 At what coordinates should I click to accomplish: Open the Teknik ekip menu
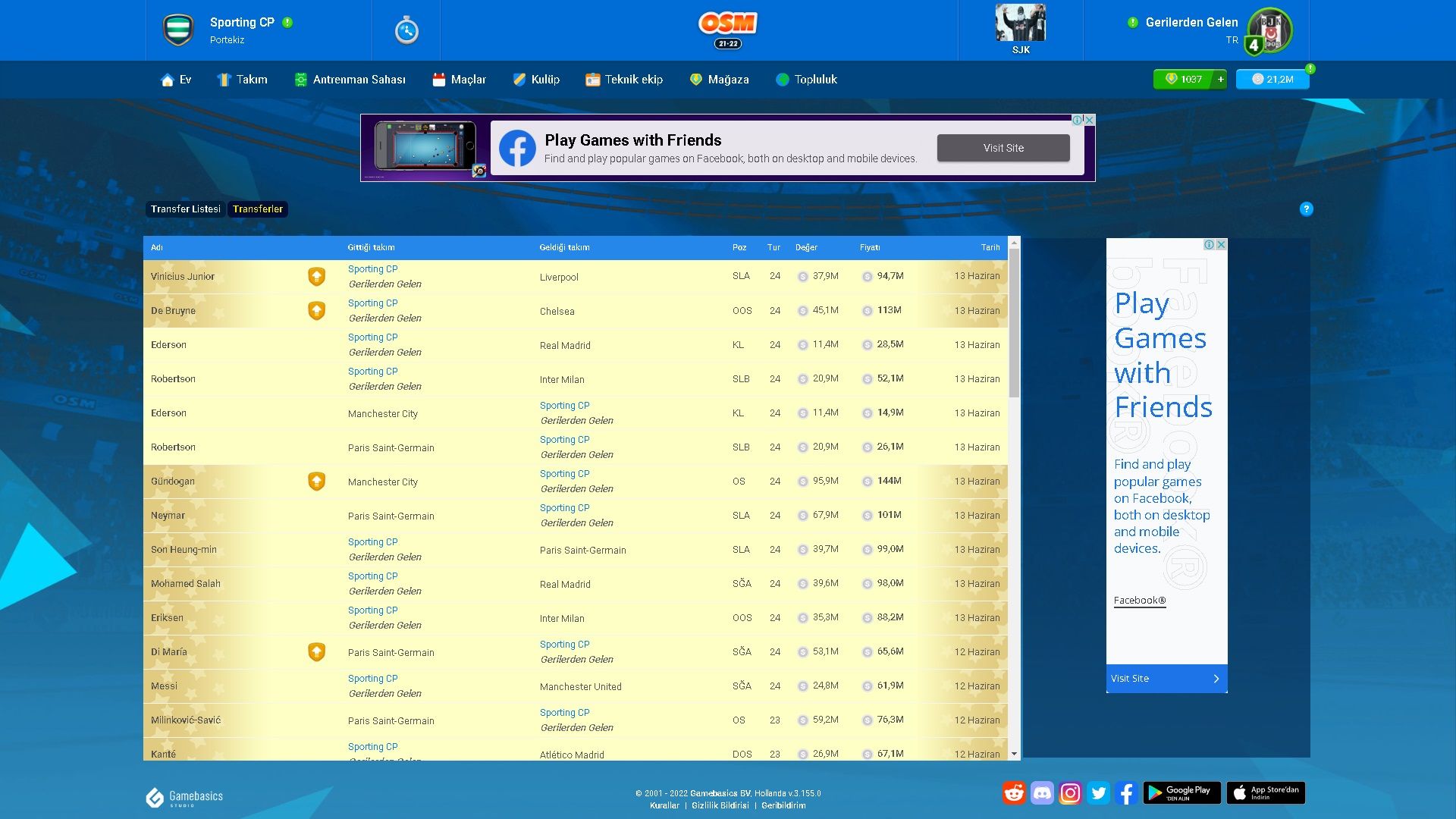coord(624,80)
